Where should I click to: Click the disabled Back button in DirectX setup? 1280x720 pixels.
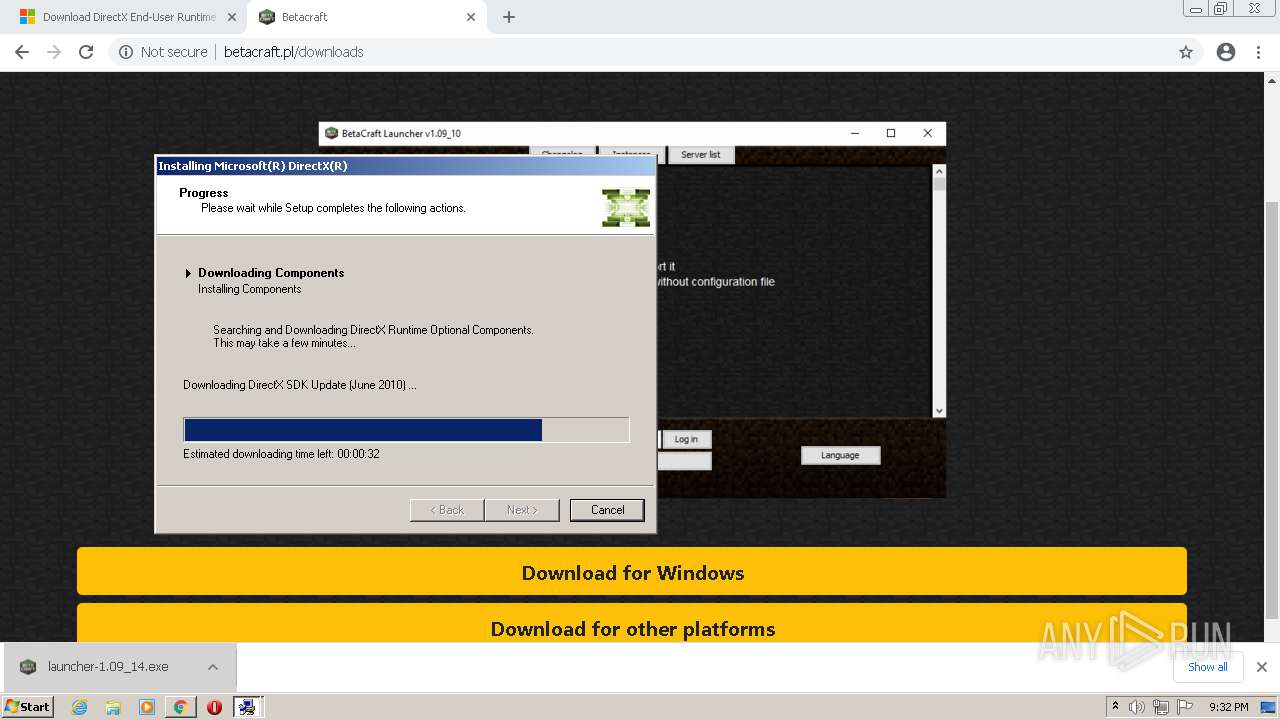(x=447, y=510)
